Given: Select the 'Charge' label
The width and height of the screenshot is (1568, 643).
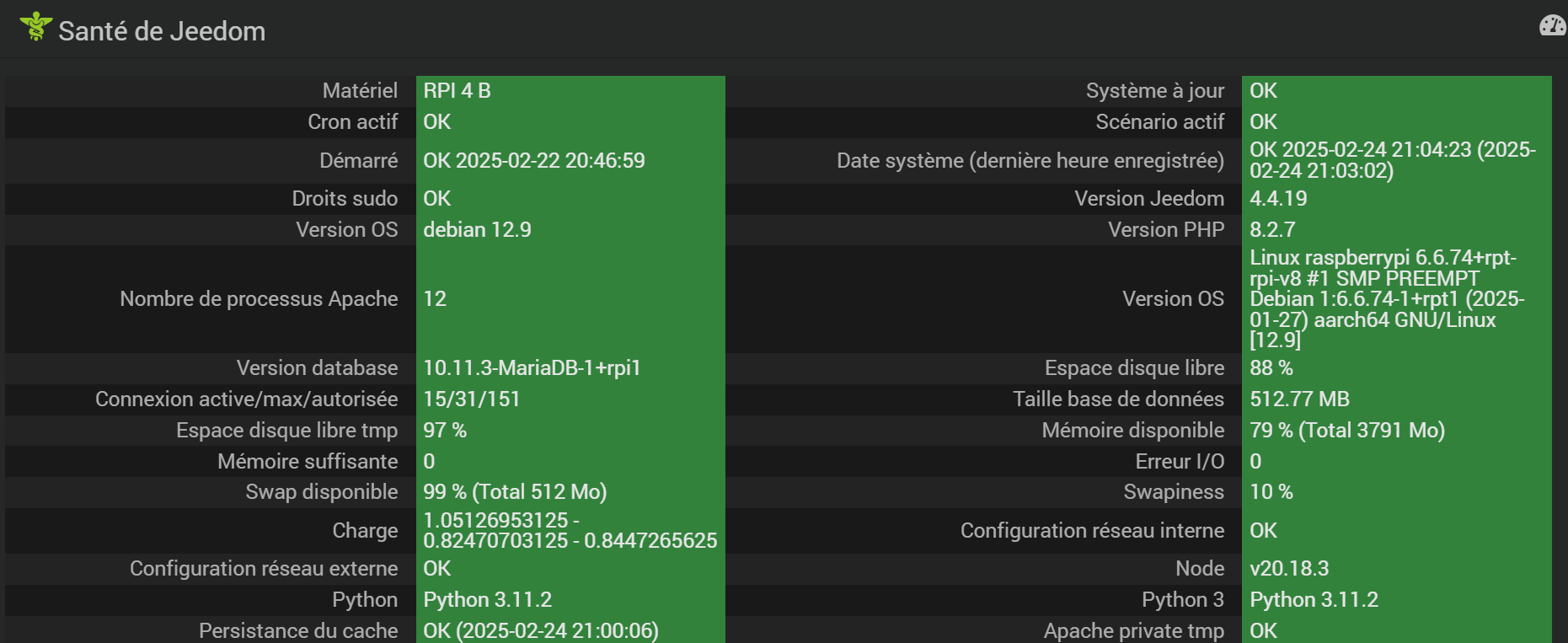Looking at the screenshot, I should [x=365, y=530].
